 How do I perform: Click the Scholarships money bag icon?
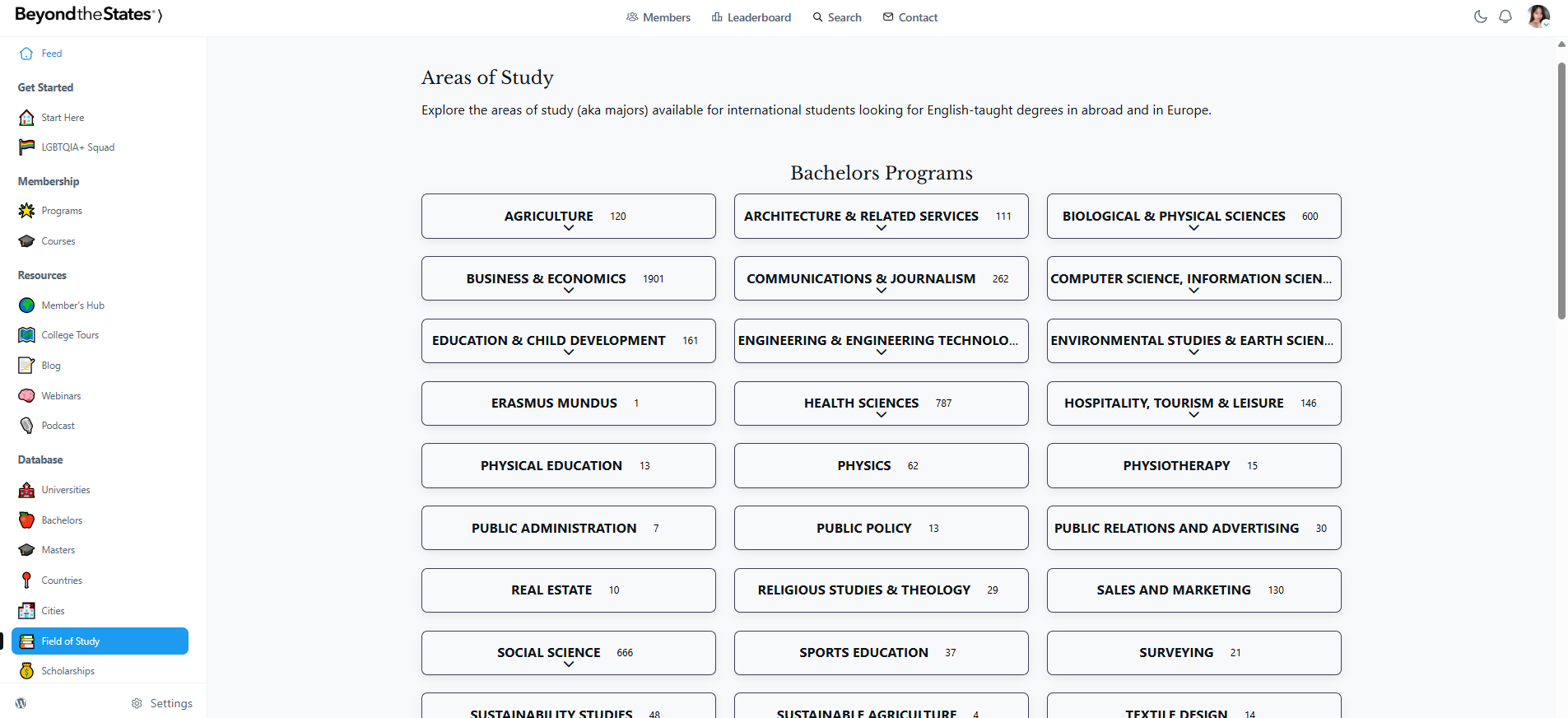pyautogui.click(x=26, y=671)
